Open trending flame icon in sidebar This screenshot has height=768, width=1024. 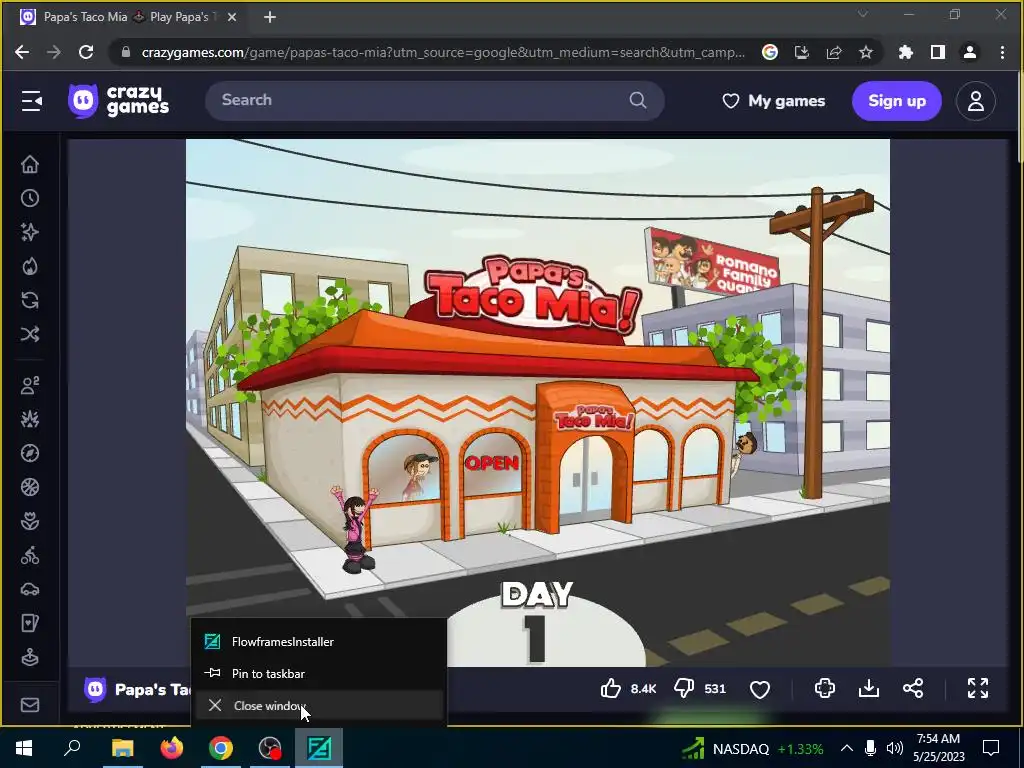click(x=30, y=266)
